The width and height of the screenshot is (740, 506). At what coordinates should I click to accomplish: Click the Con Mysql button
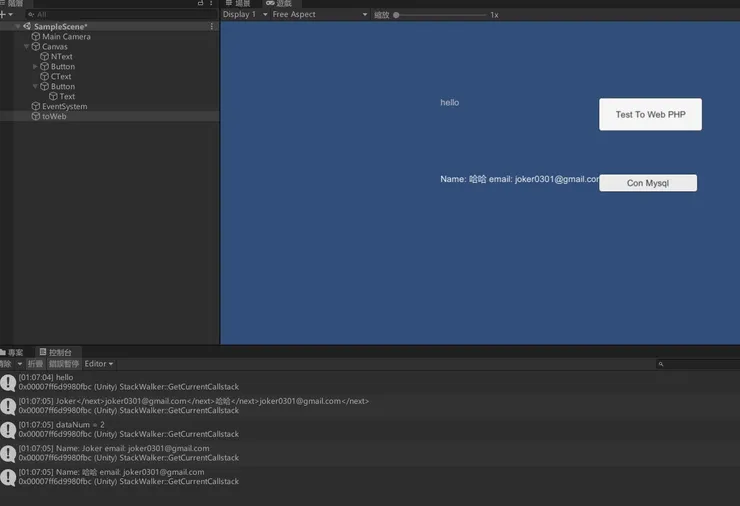point(648,183)
